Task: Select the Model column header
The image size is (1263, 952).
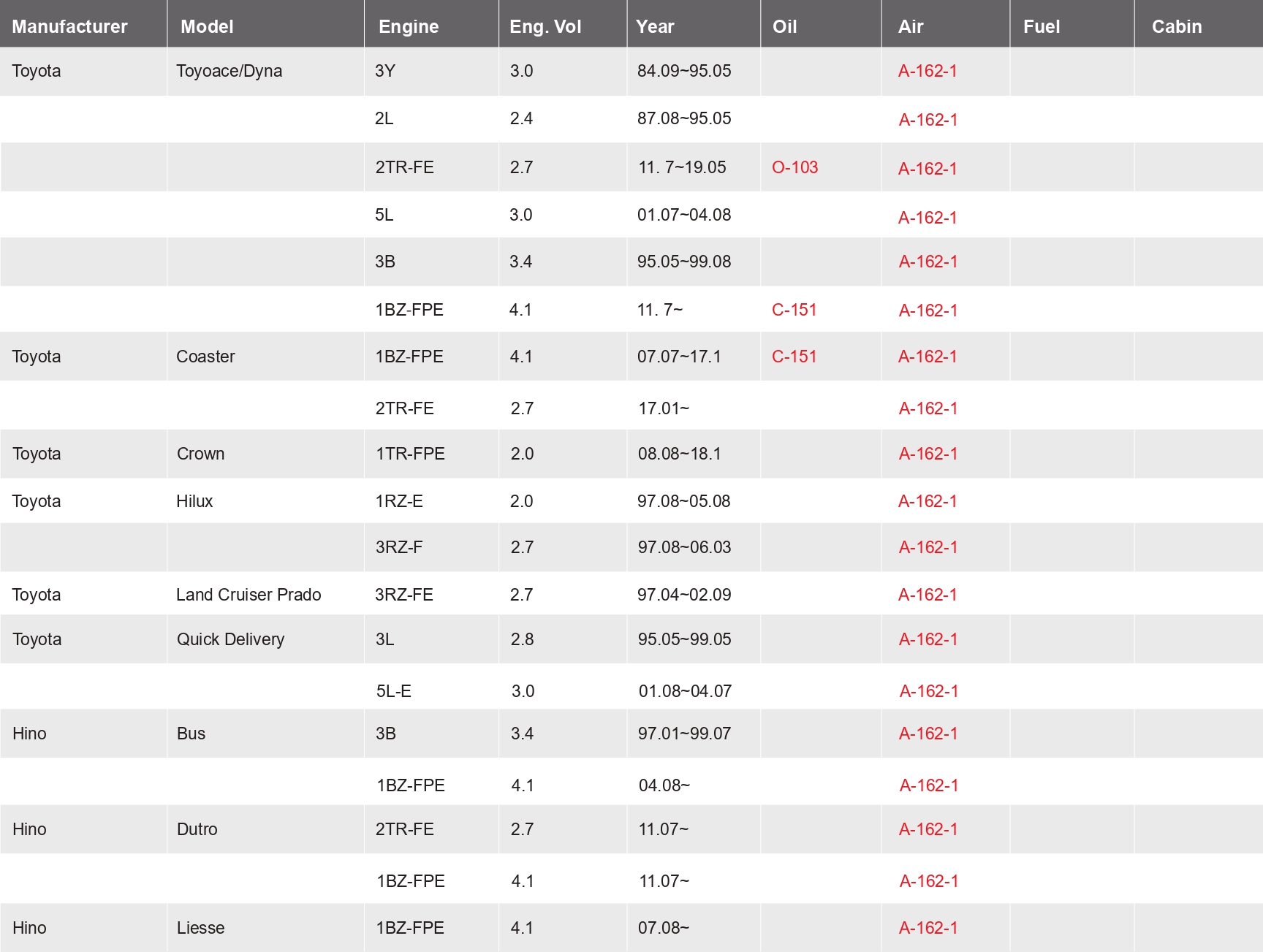Action: coord(207,26)
